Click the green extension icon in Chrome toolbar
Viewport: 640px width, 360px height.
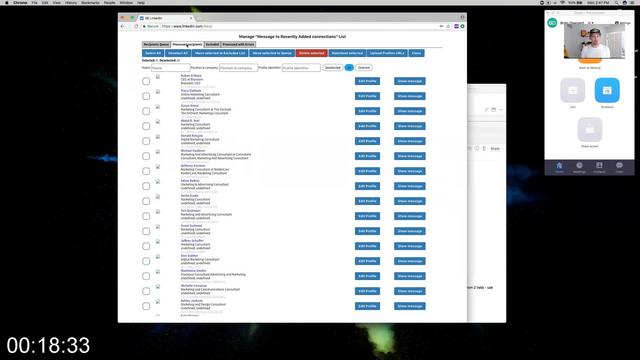[x=462, y=26]
